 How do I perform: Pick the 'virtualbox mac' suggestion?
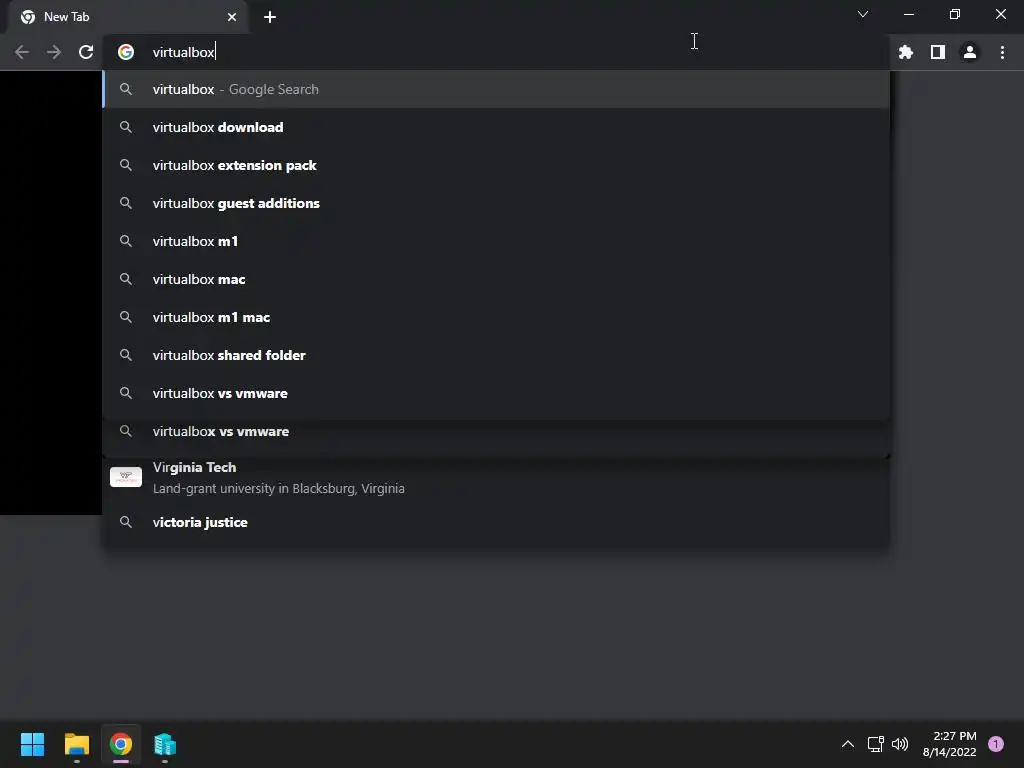(496, 279)
